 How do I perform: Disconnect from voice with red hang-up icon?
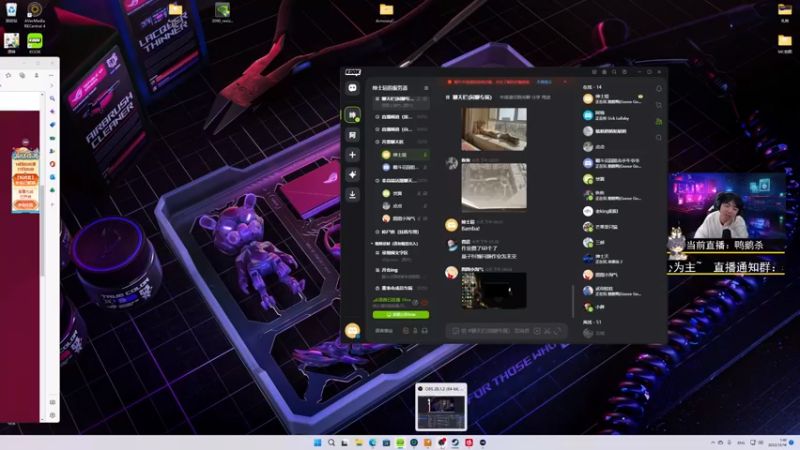[424, 303]
